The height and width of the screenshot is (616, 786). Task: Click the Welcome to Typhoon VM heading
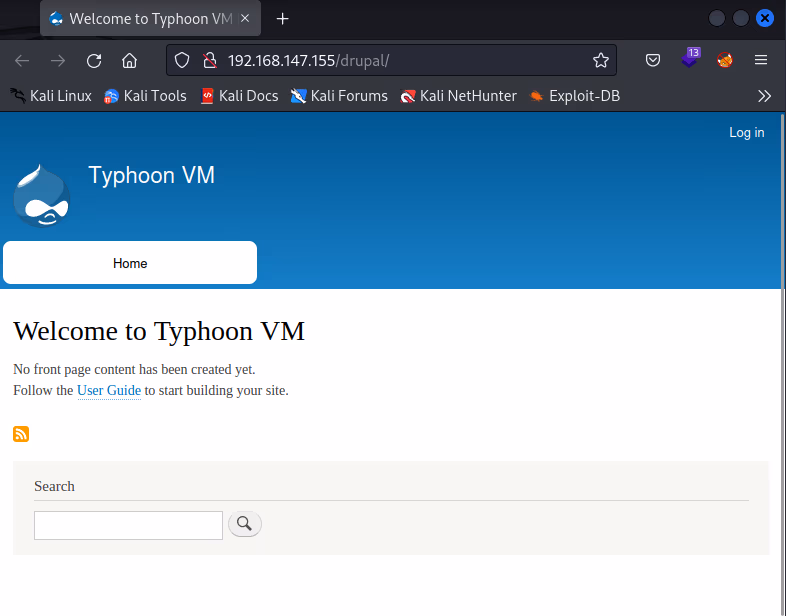pyautogui.click(x=159, y=331)
